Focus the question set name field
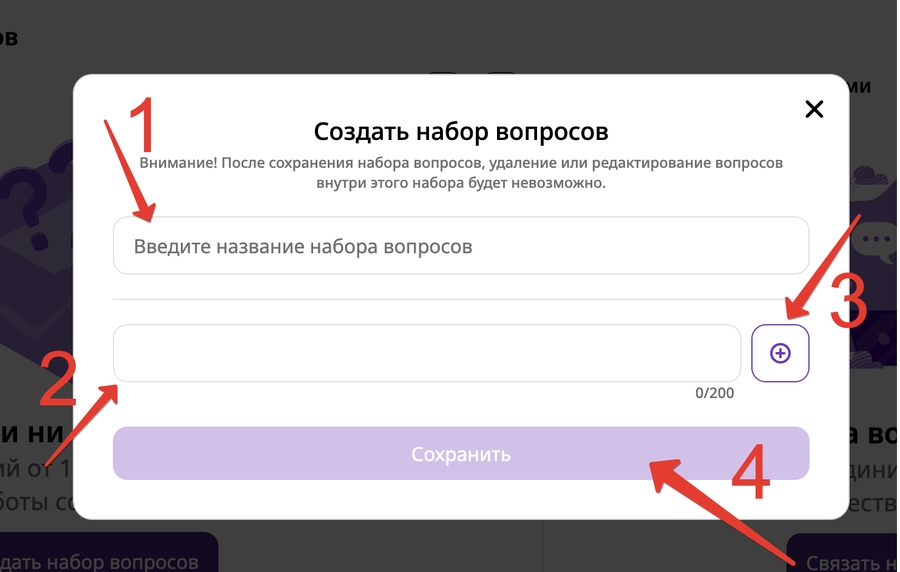Screen dimensions: 900x572 (460, 246)
